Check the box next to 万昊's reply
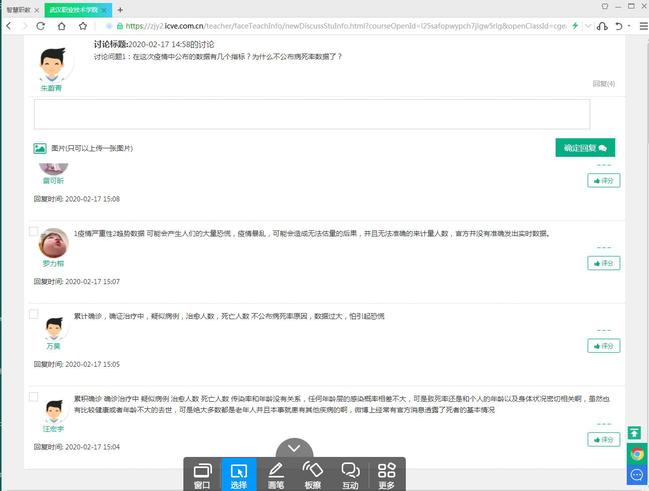This screenshot has height=491, width=649. pos(34,314)
